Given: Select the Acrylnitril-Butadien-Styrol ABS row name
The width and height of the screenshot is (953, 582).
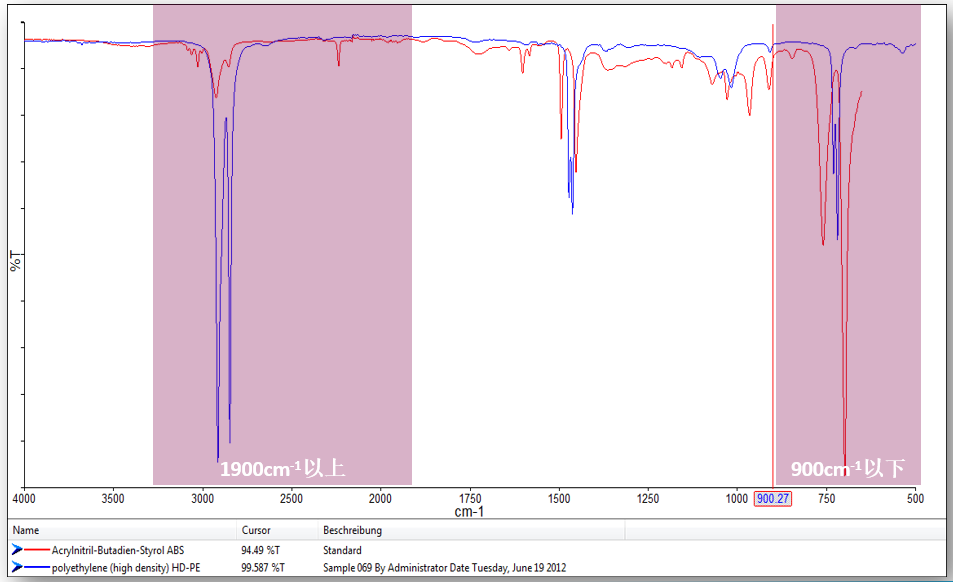Looking at the screenshot, I should (x=118, y=550).
